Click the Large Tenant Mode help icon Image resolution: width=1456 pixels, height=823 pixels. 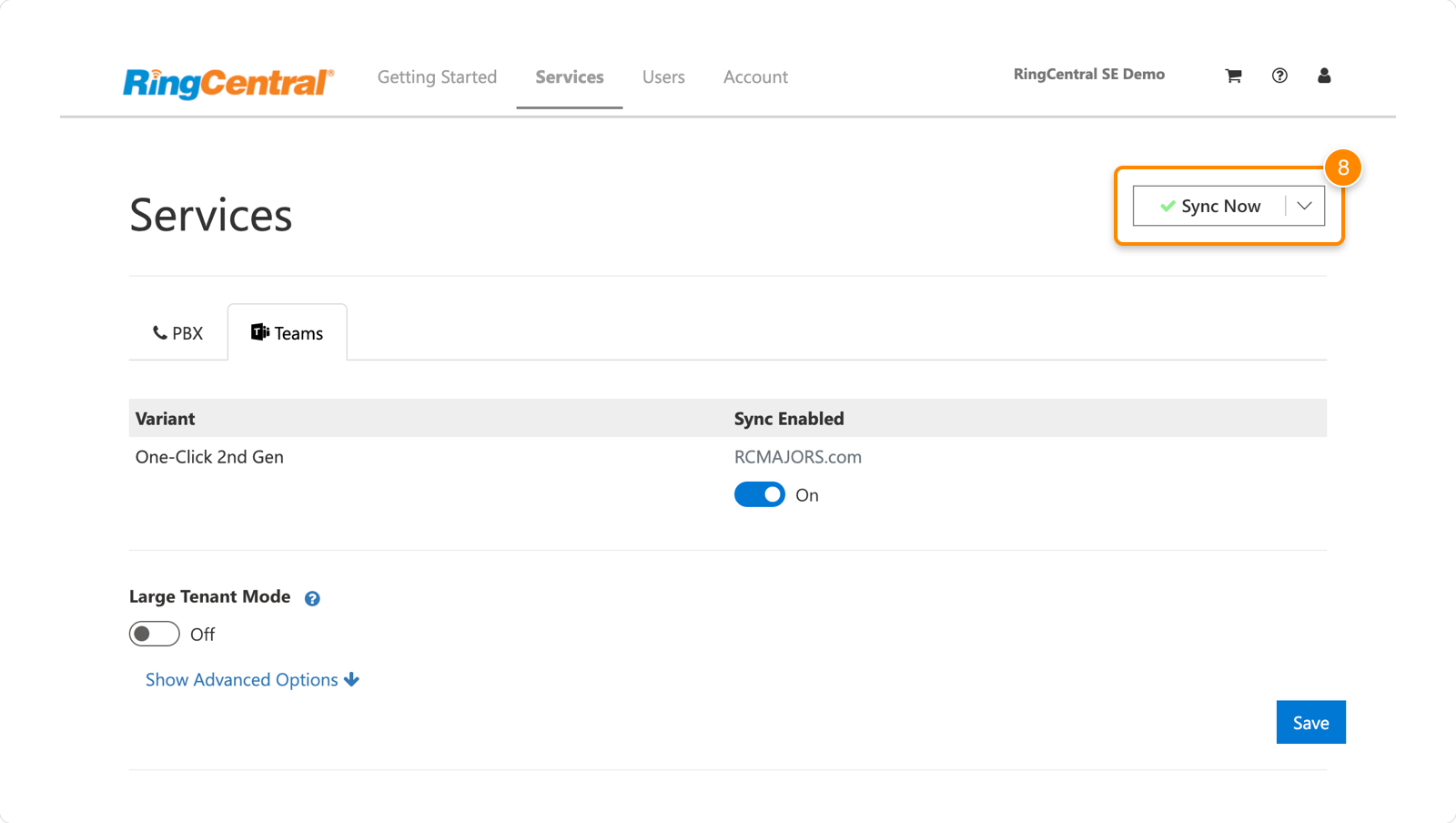click(x=312, y=598)
